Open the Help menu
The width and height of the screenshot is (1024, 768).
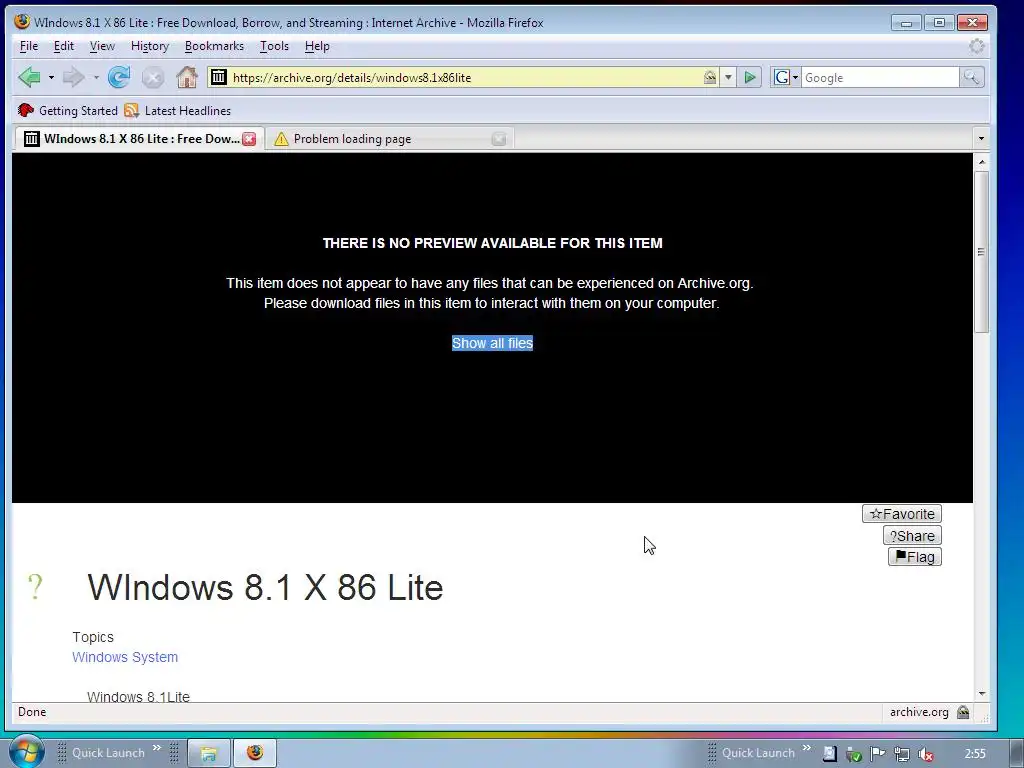[x=317, y=46]
